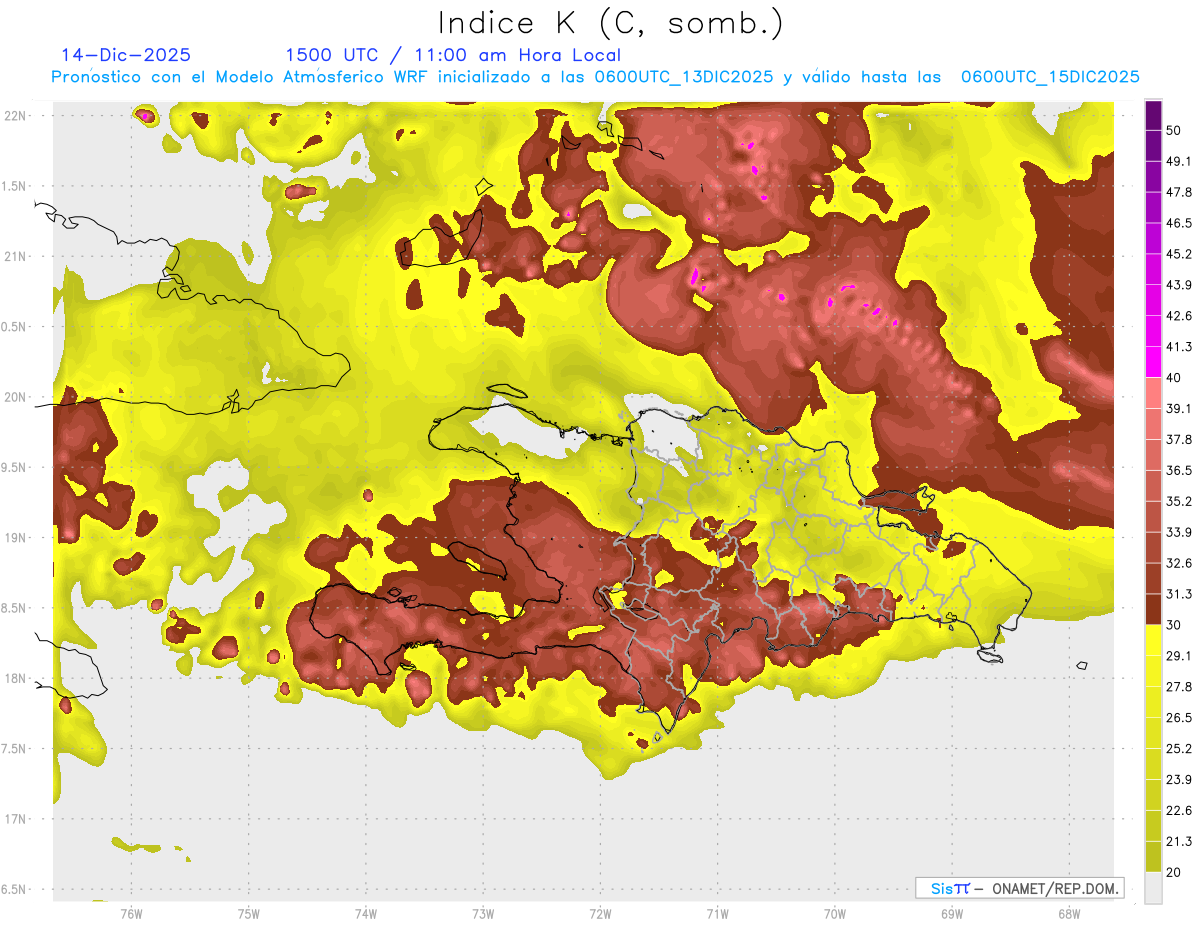Image resolution: width=1200 pixels, height=927 pixels.
Task: Pick the bright yellow swatch between 29.1 and 30
Action: (x=1153, y=640)
